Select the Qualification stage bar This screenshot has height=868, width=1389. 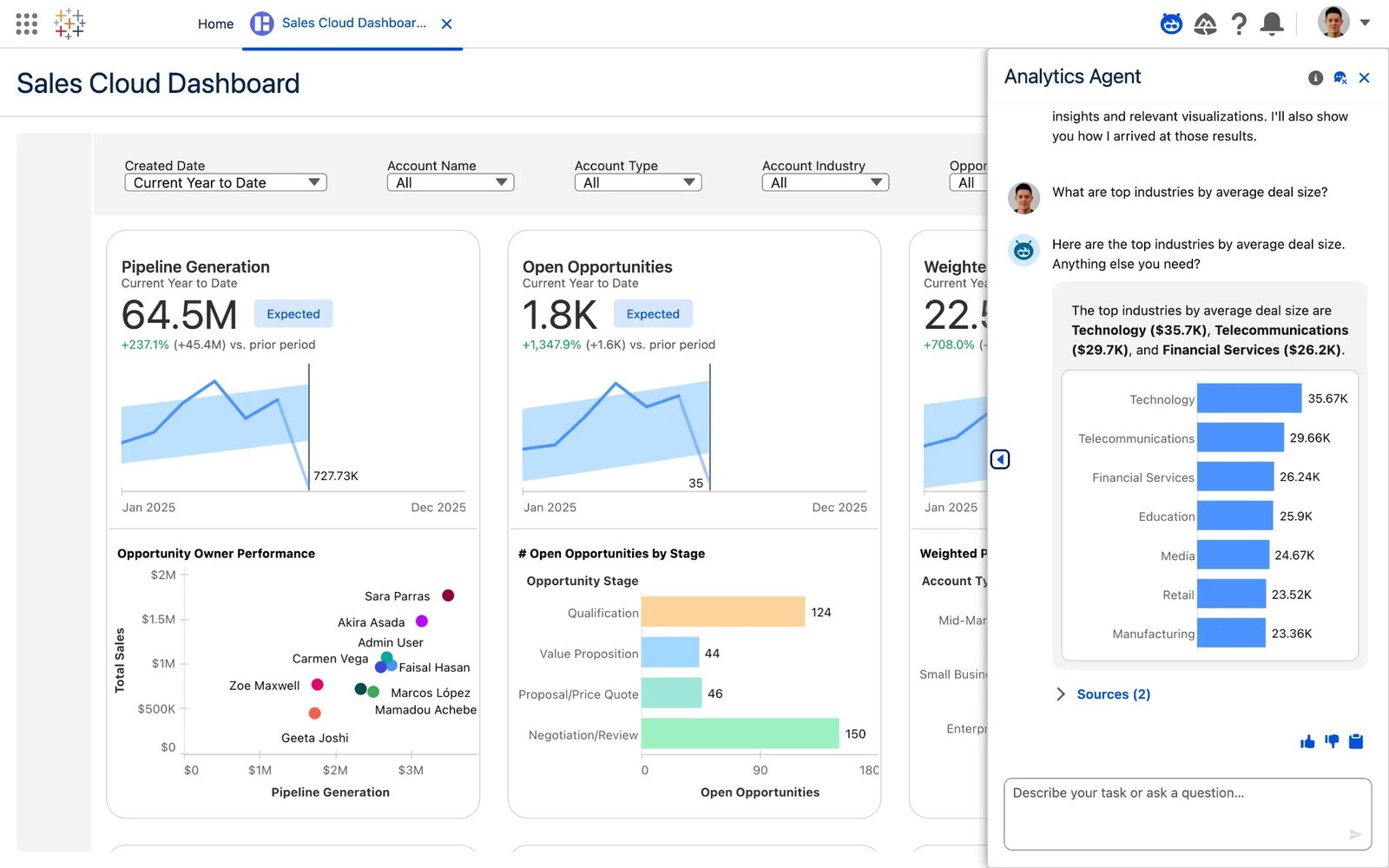pos(723,612)
